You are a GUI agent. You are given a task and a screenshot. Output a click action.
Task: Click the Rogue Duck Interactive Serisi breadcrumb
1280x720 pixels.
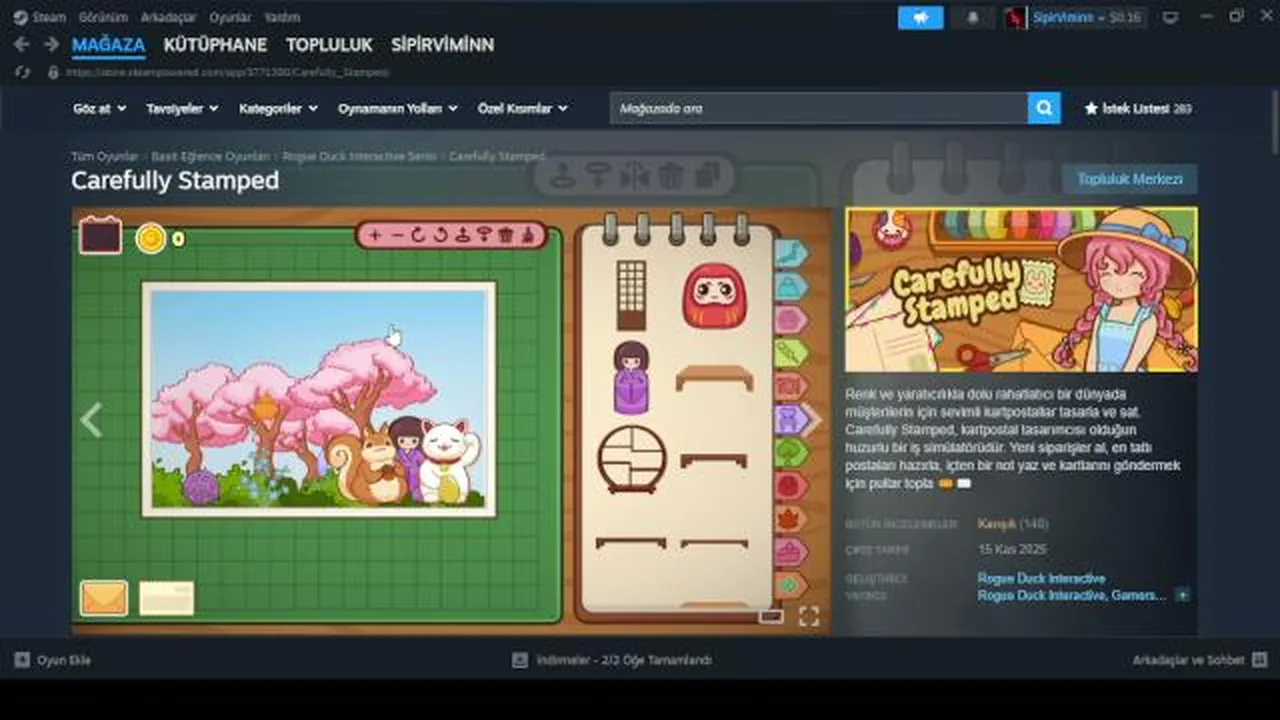click(360, 157)
